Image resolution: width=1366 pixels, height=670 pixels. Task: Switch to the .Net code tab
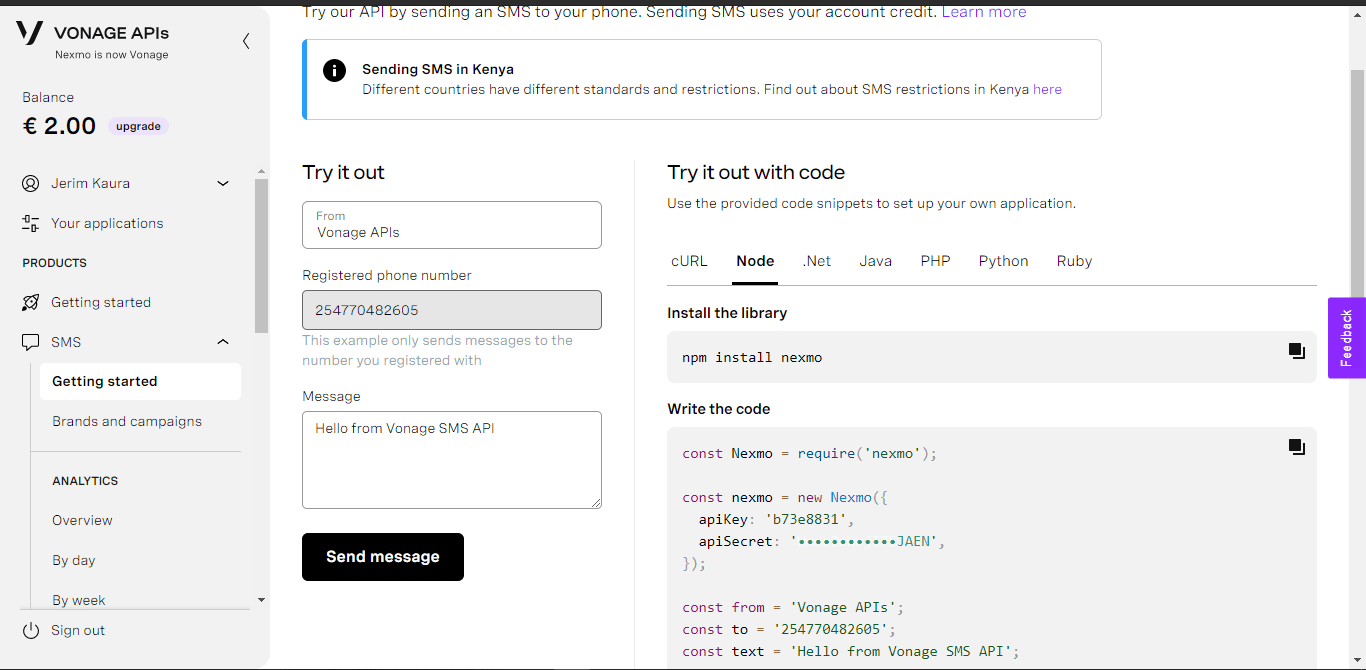[x=817, y=261]
